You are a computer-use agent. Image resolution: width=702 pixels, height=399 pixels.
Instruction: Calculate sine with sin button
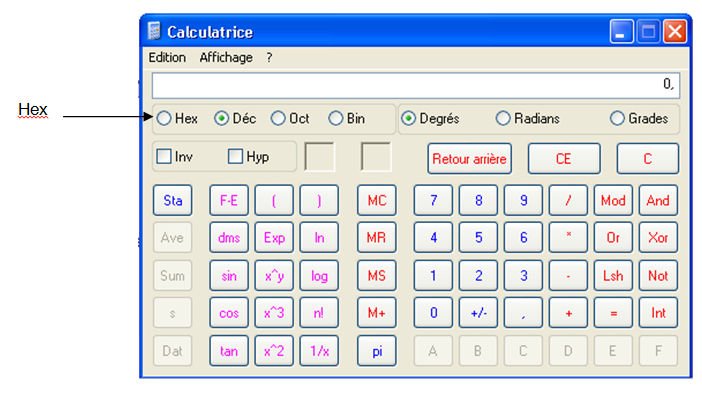229,275
